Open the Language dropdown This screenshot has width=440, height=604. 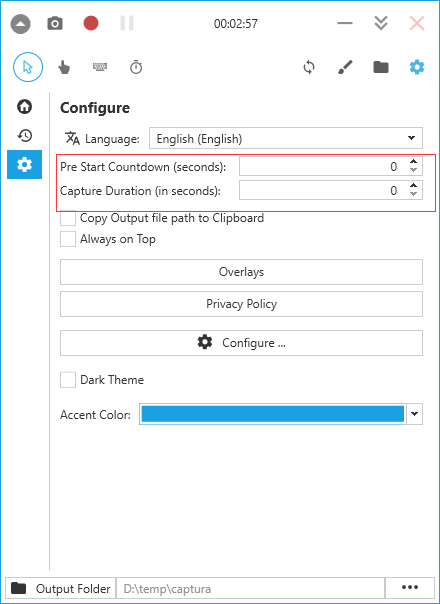click(x=286, y=138)
